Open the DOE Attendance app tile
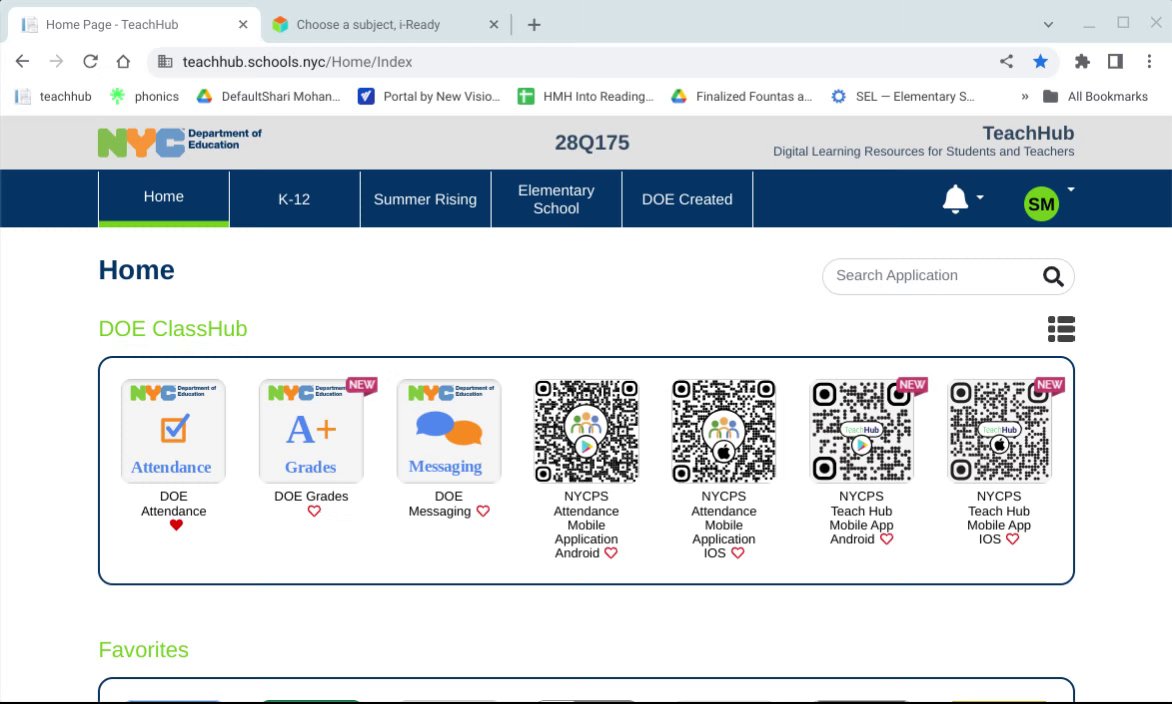 pos(173,431)
